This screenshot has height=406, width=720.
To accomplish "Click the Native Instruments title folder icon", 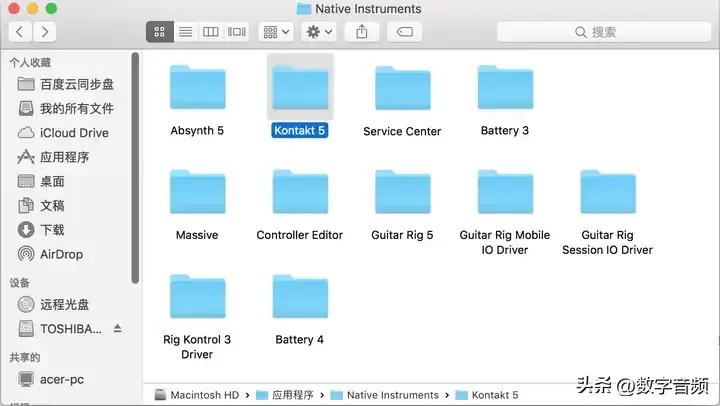I will [304, 9].
